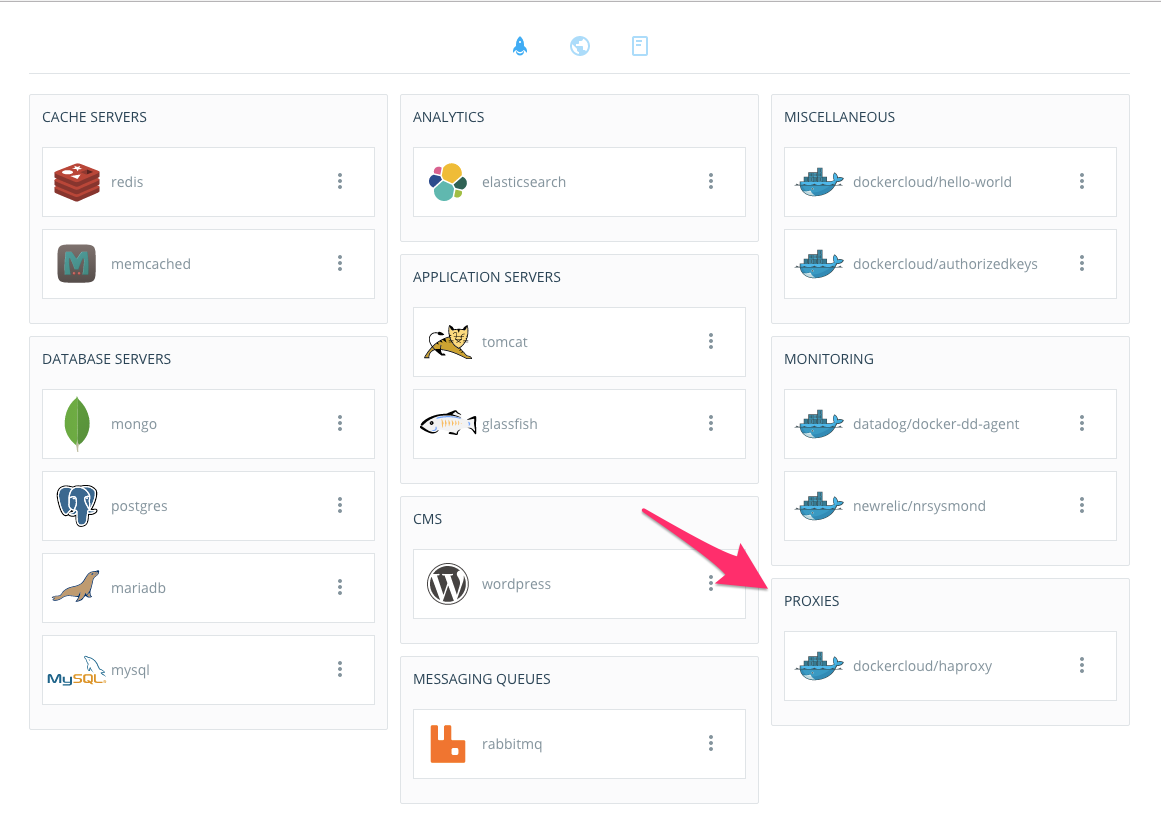Screen dimensions: 1161x816
Task: Pick the rabbitmq label
Action: coord(512,744)
